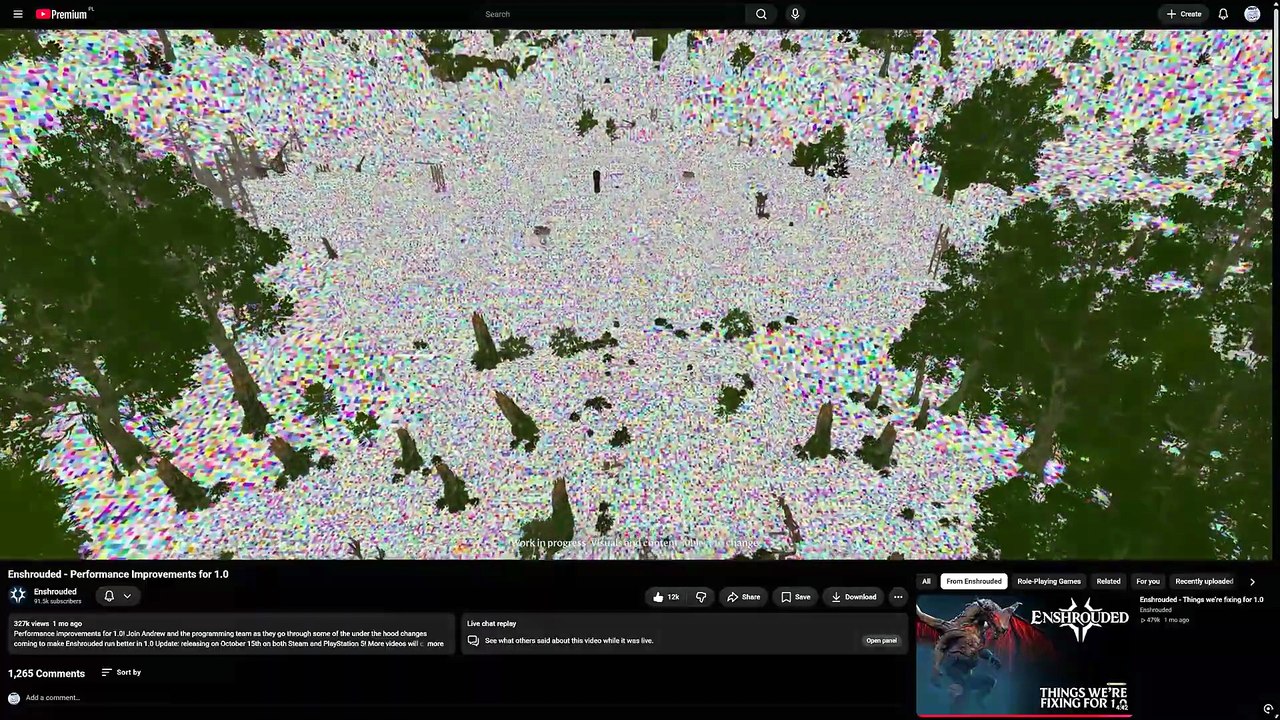
Task: Click the Live chat replay heading
Action: [491, 624]
